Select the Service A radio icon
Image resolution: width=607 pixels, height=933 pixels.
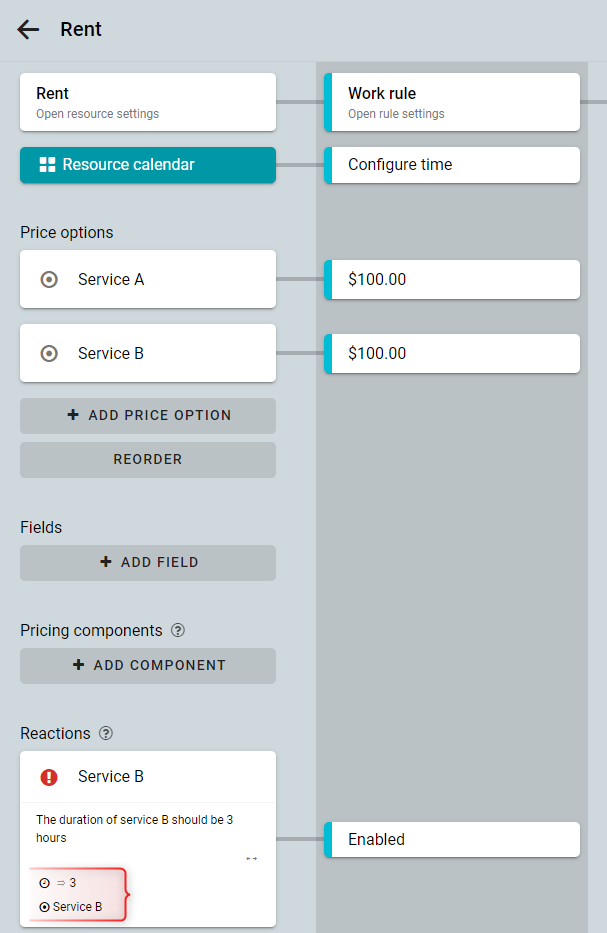click(49, 279)
